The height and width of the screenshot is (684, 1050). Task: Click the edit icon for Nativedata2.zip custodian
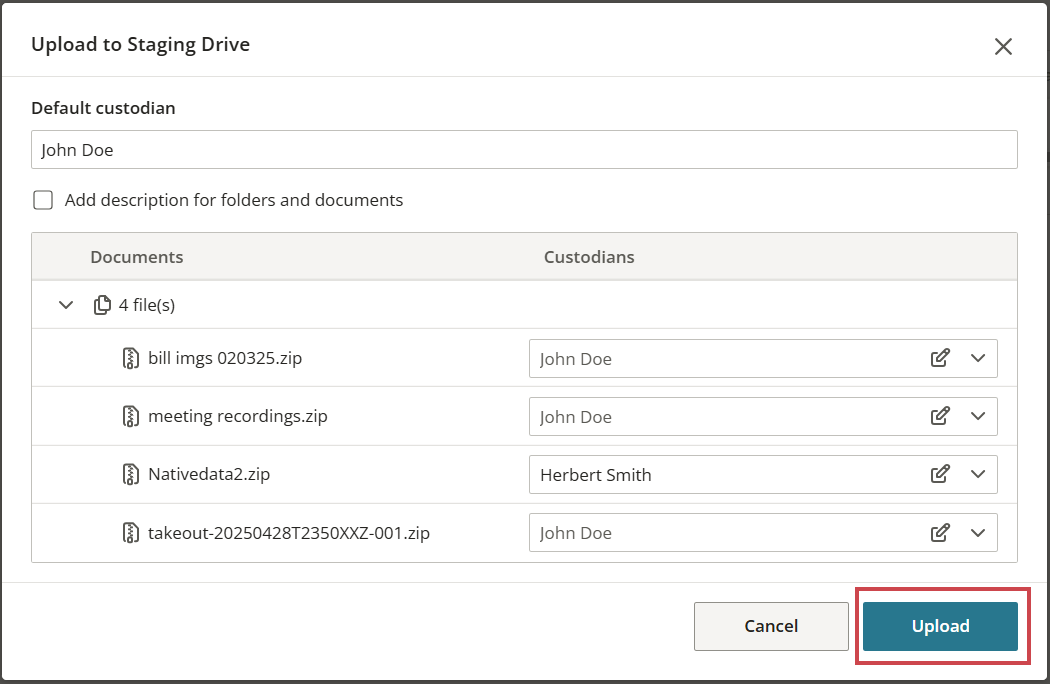click(x=940, y=474)
